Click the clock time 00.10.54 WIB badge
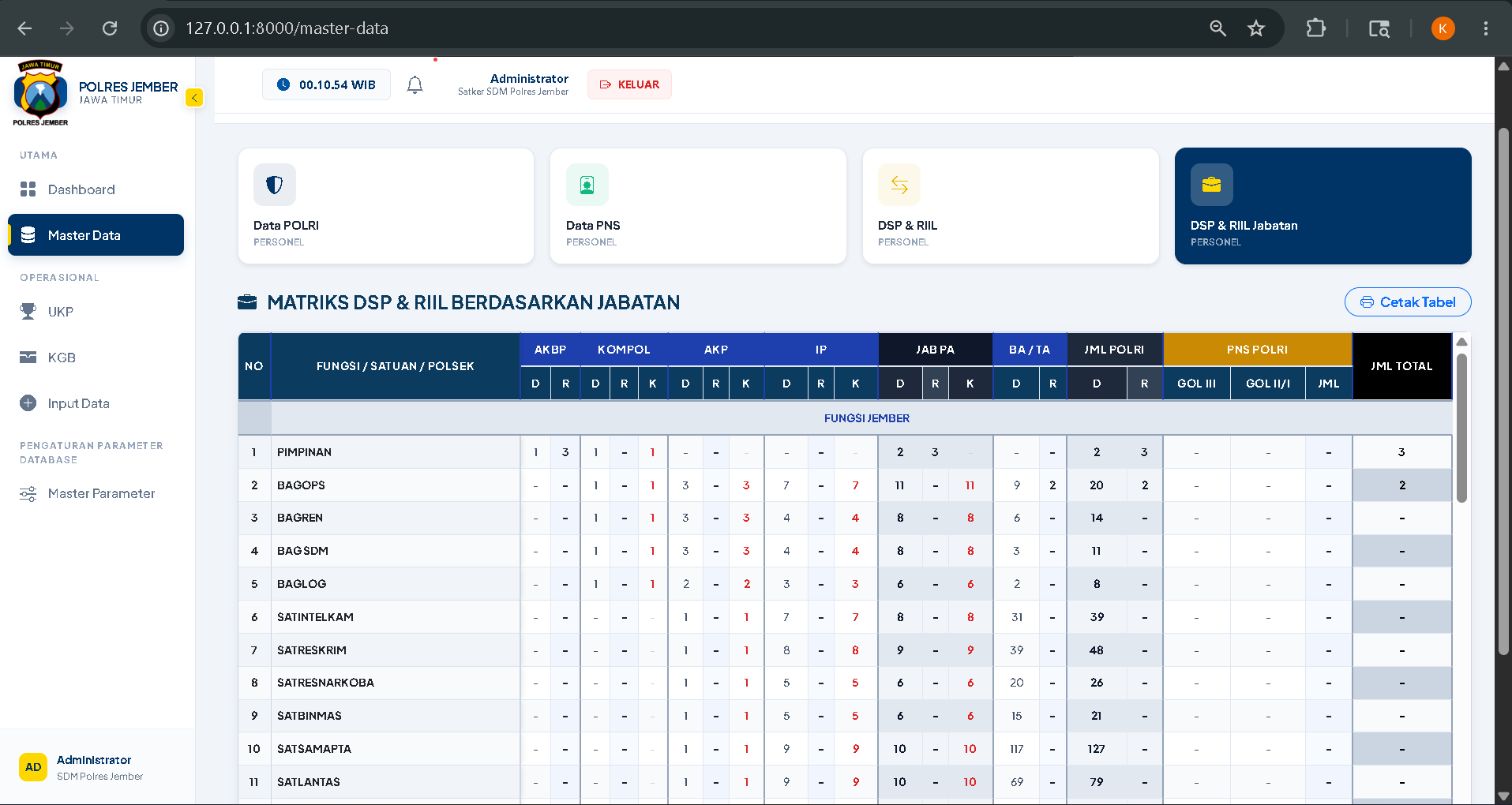The height and width of the screenshot is (805, 1512). point(326,84)
